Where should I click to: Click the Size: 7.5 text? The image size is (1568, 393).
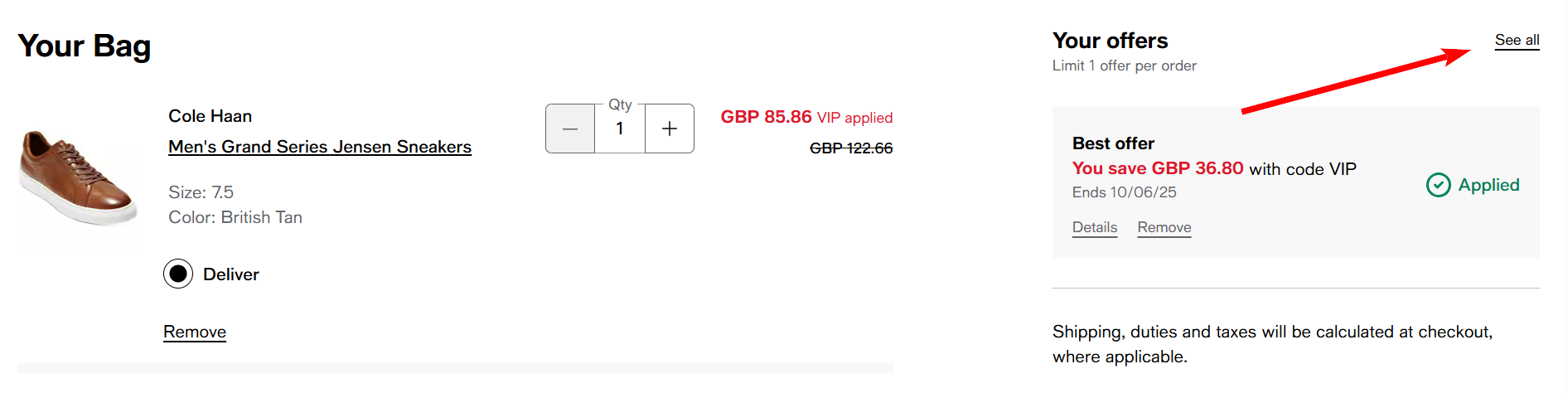pyautogui.click(x=201, y=192)
